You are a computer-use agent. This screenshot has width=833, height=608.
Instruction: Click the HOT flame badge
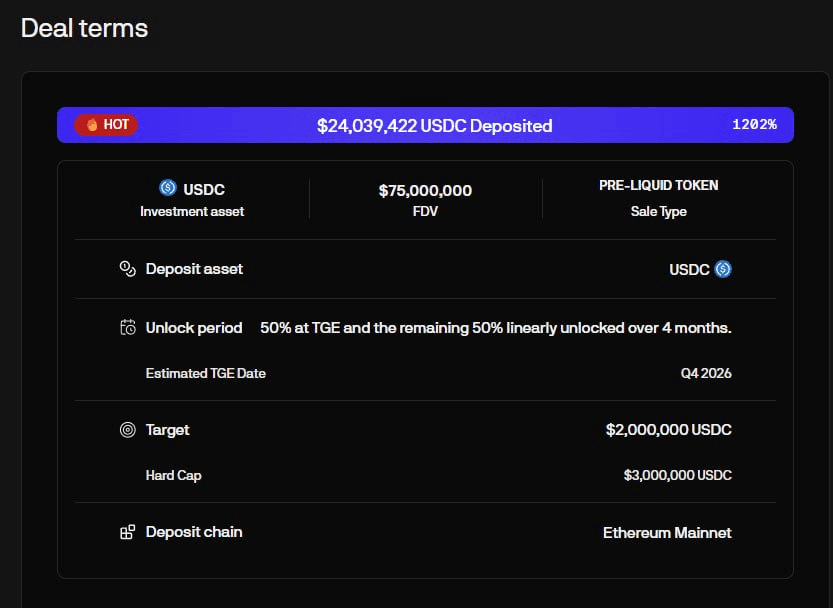[106, 125]
